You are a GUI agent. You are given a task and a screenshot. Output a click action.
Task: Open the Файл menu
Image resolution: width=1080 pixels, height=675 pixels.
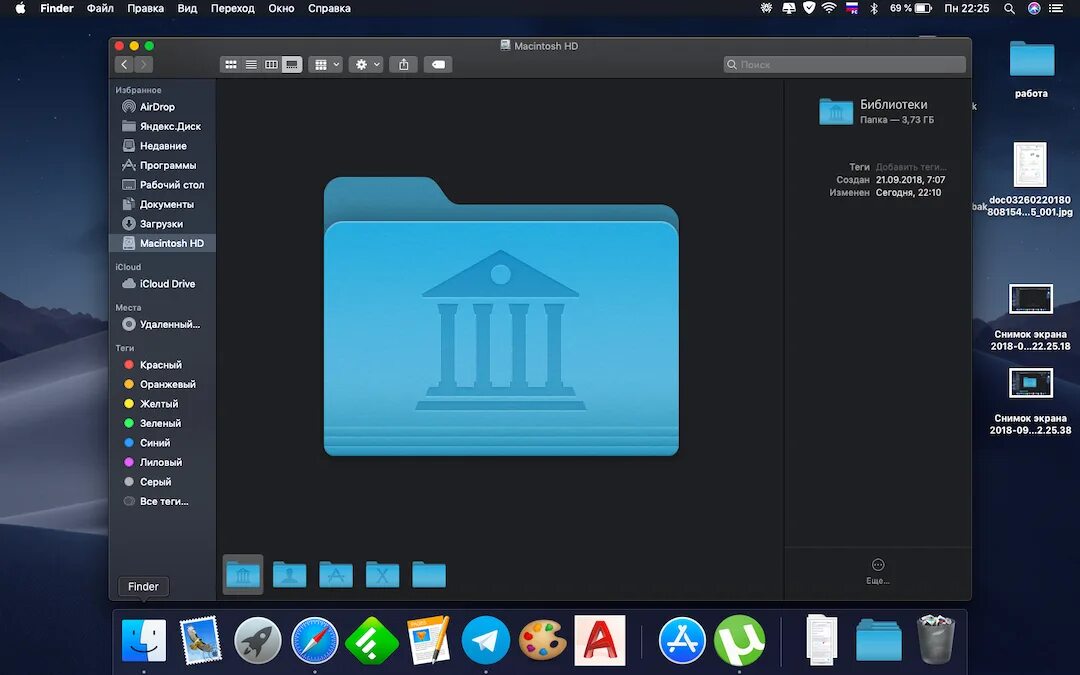(x=101, y=8)
